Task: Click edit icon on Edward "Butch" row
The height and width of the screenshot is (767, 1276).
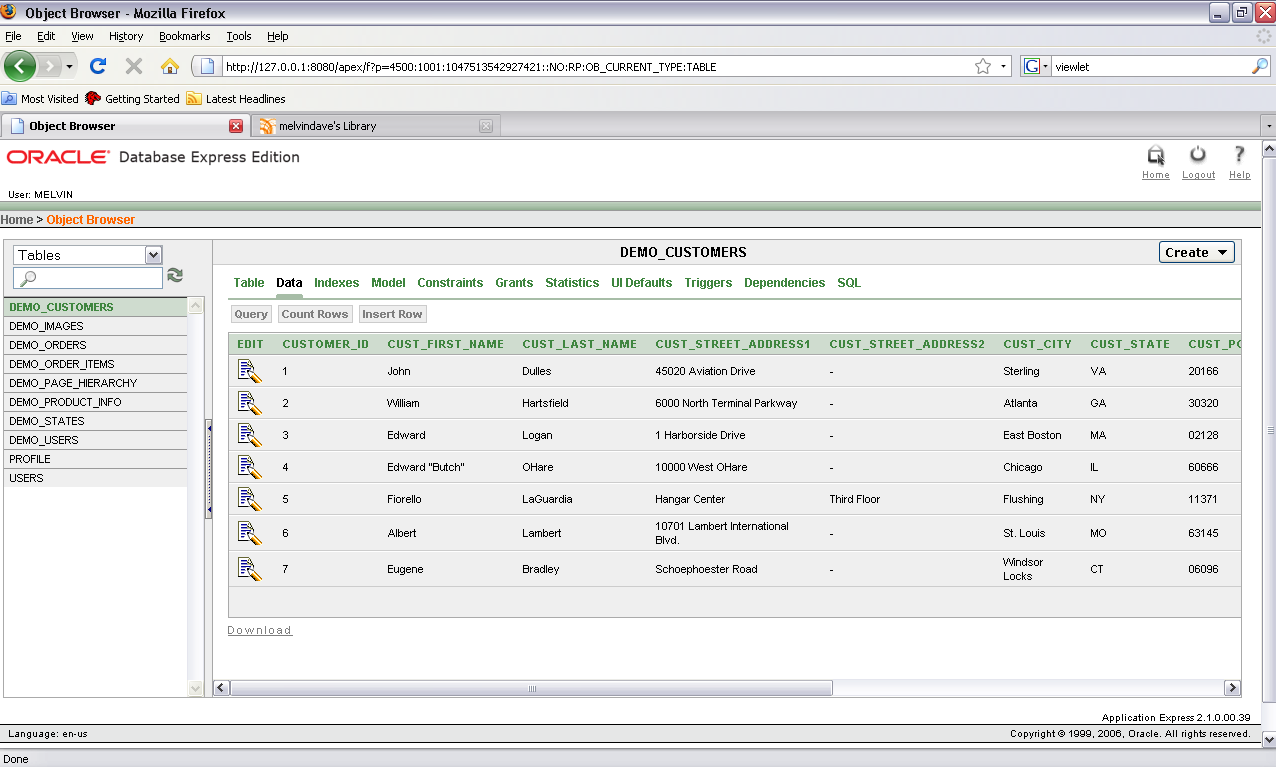Action: click(x=249, y=467)
